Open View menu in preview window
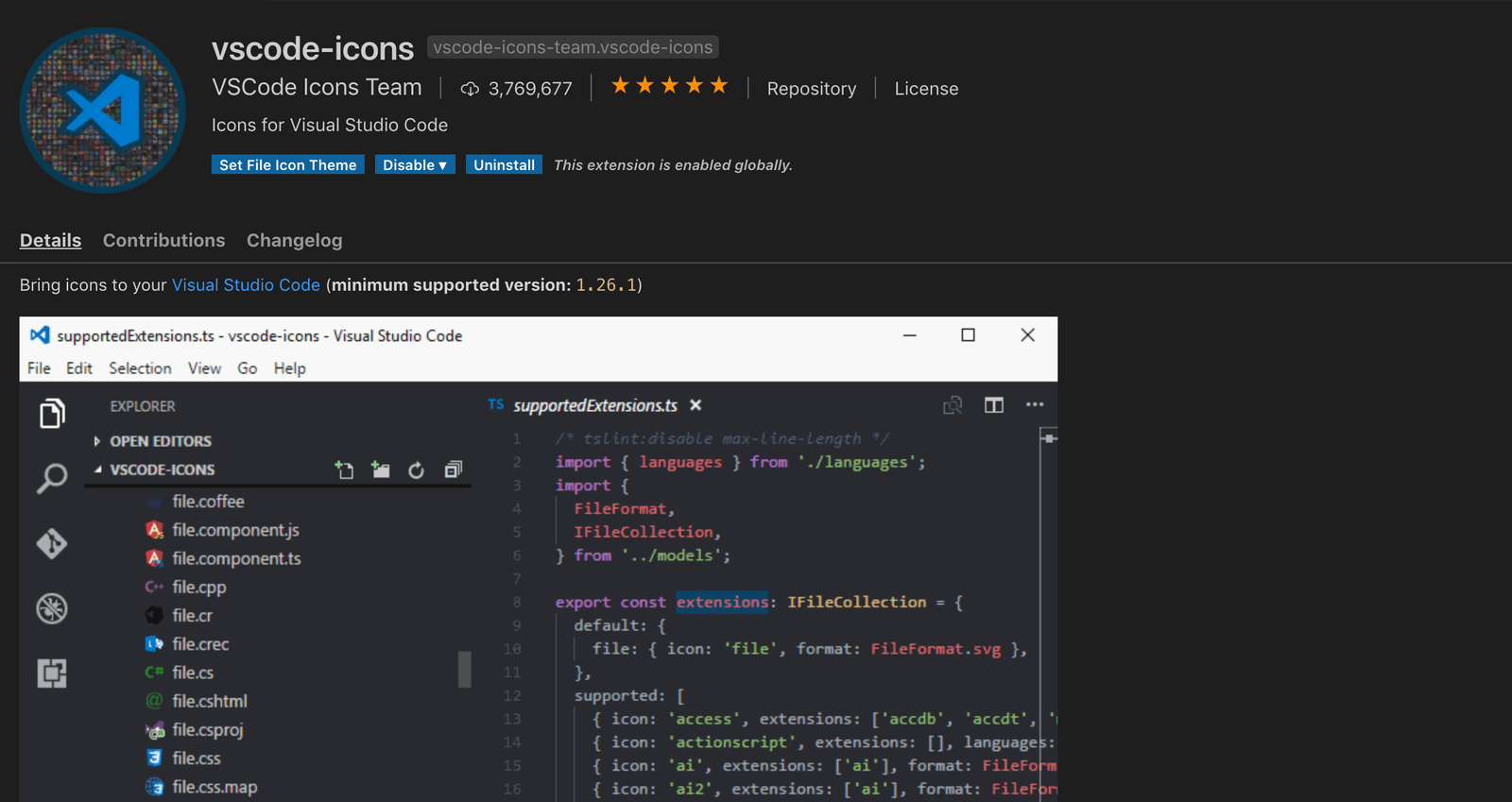Viewport: 1512px width, 802px height. click(204, 368)
